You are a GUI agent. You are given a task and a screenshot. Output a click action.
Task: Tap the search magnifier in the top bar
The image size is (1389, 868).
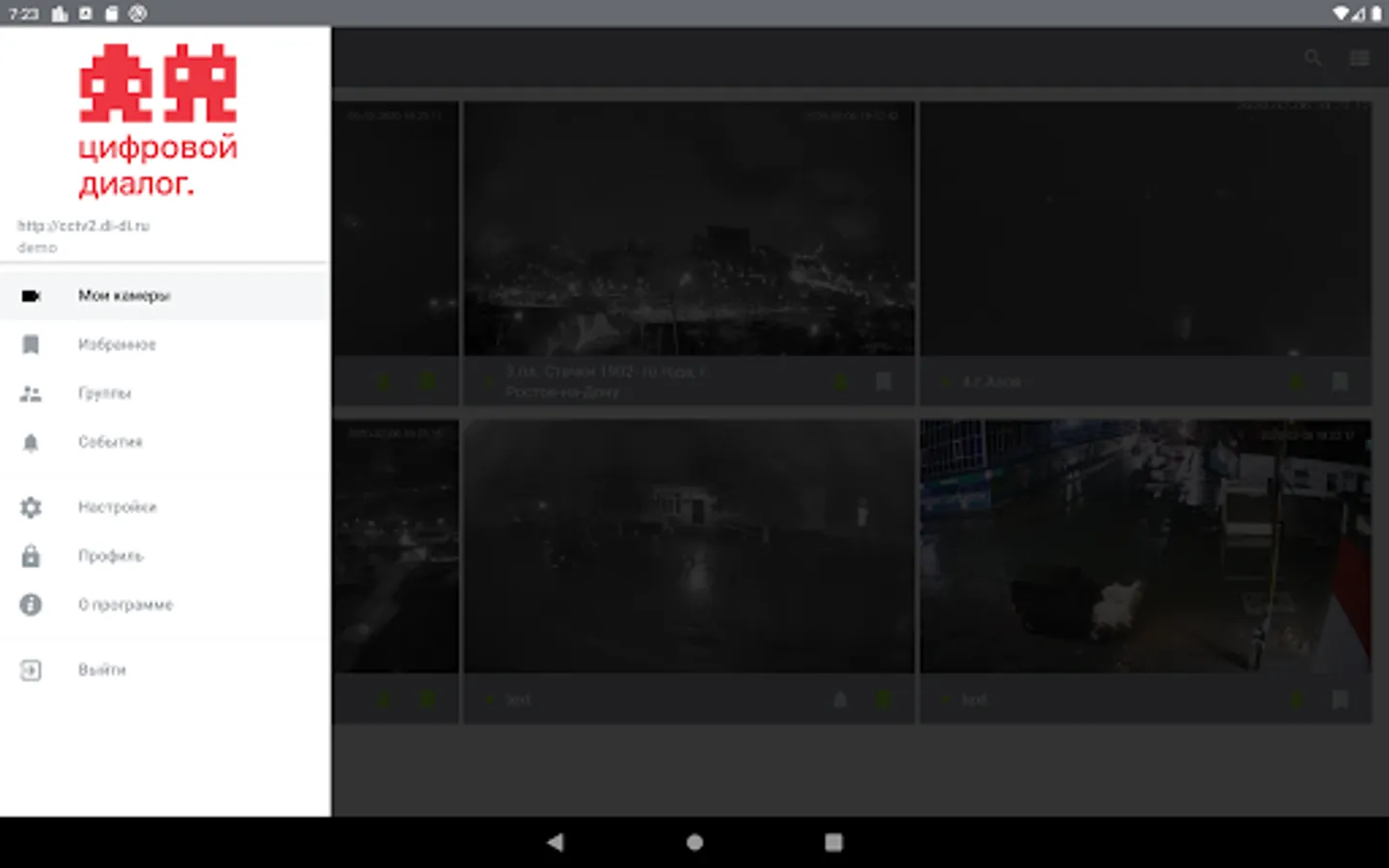(1313, 58)
